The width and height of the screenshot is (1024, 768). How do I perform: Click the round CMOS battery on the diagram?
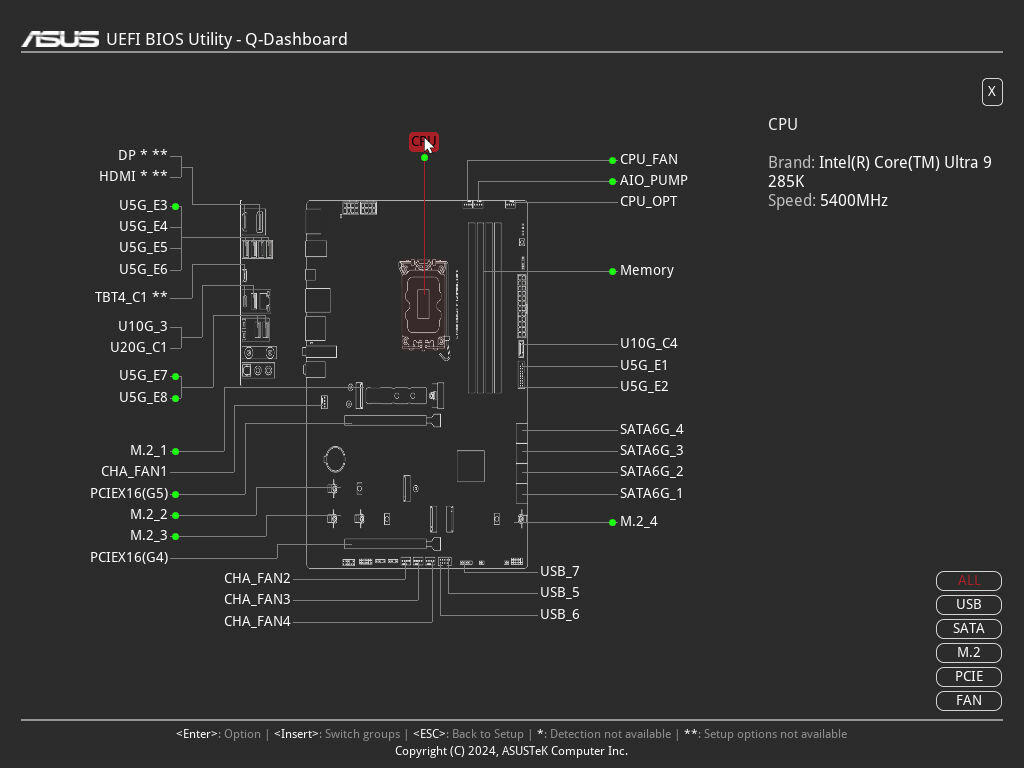pyautogui.click(x=335, y=459)
